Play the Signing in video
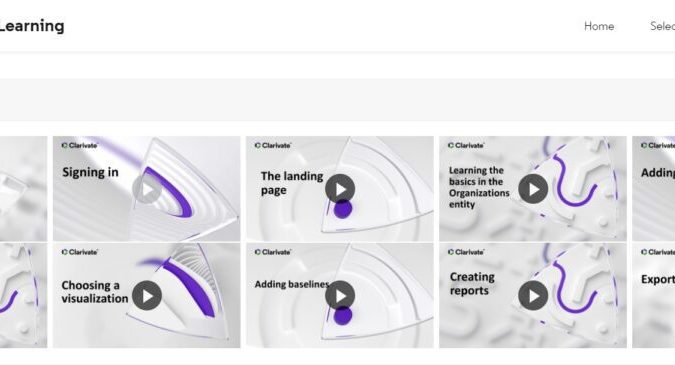Viewport: 675px width, 365px height. coord(147,189)
